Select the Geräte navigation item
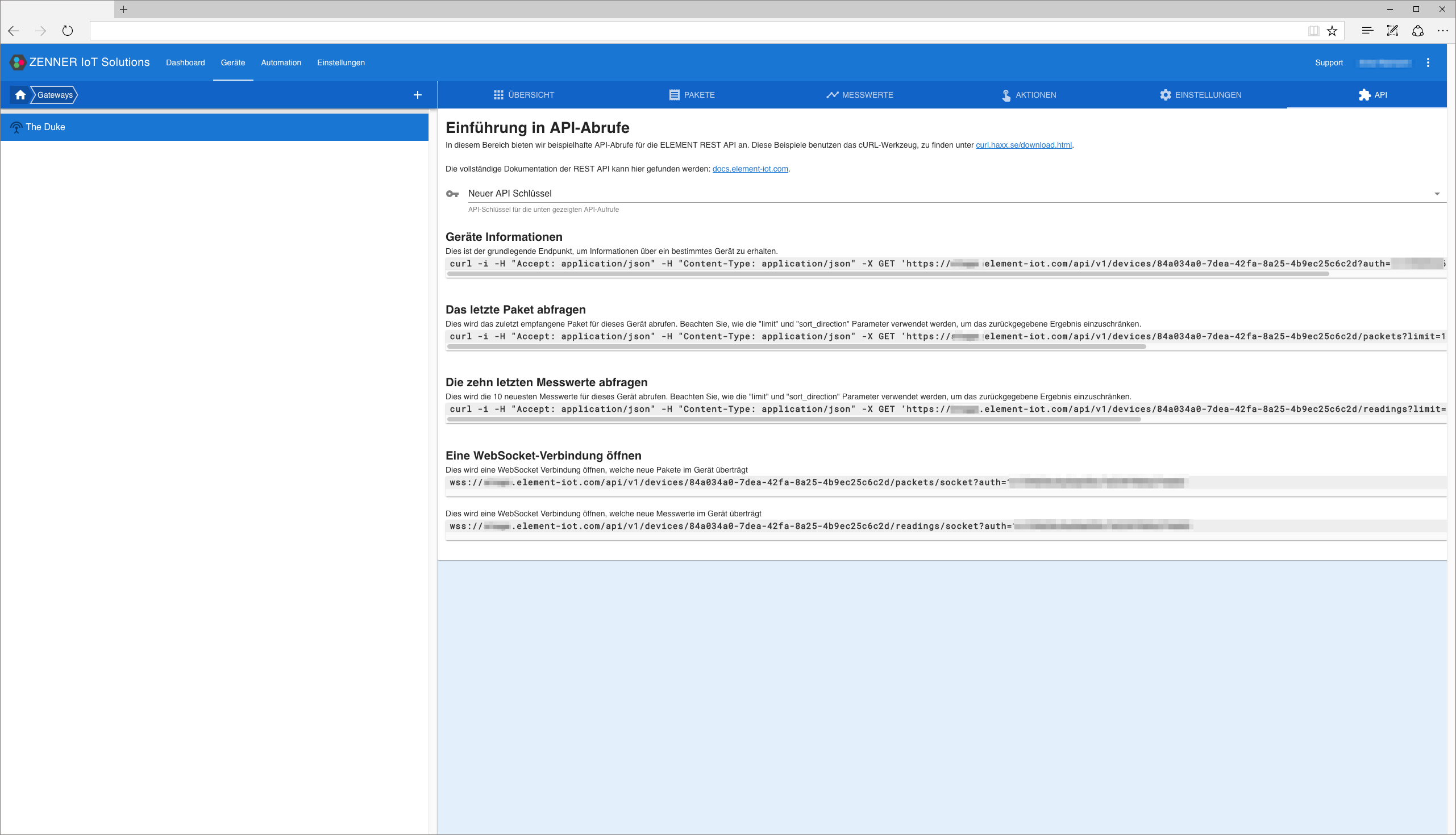1456x835 pixels. [233, 62]
